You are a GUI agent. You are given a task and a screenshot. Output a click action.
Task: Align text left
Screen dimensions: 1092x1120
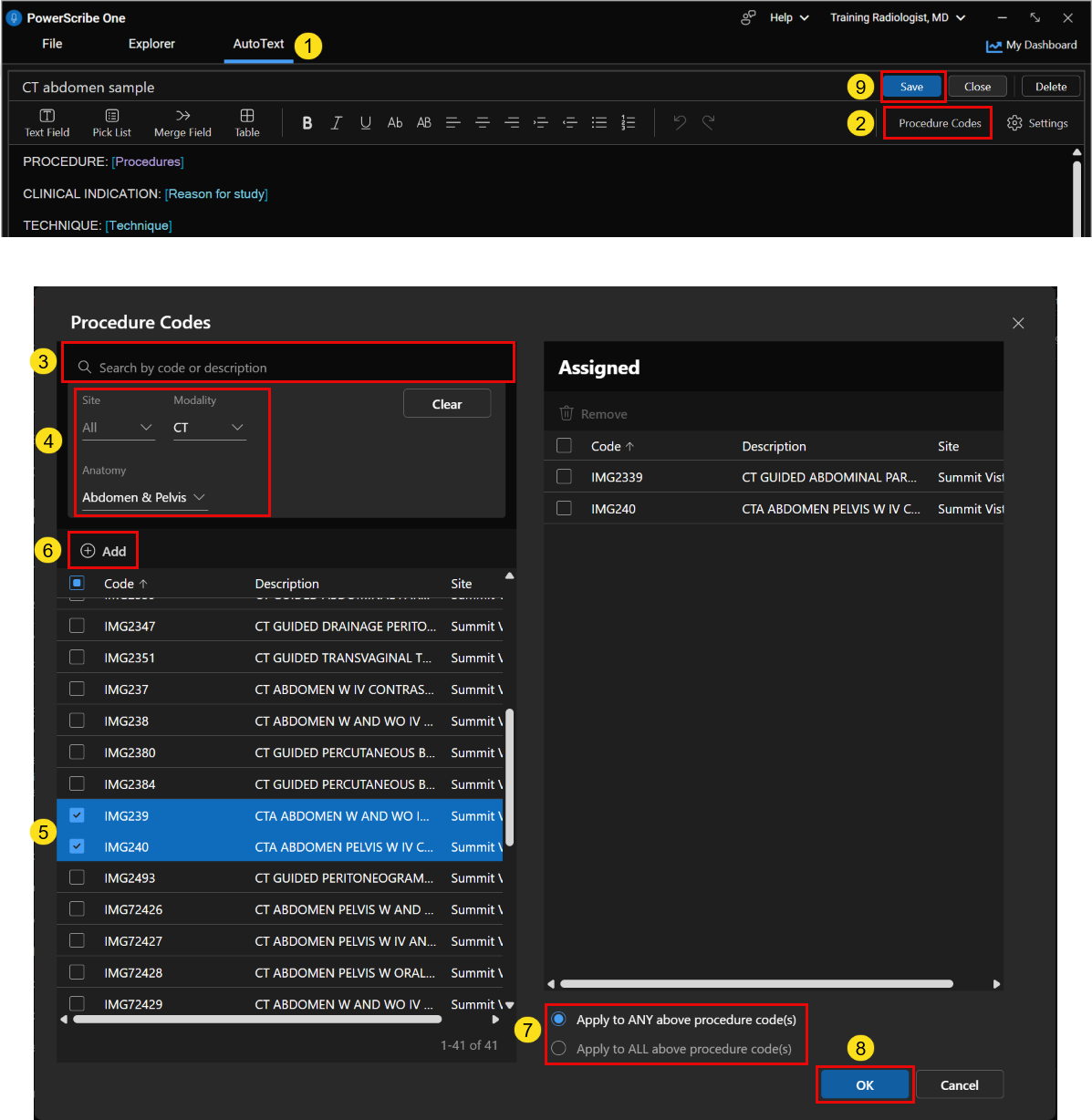[453, 123]
